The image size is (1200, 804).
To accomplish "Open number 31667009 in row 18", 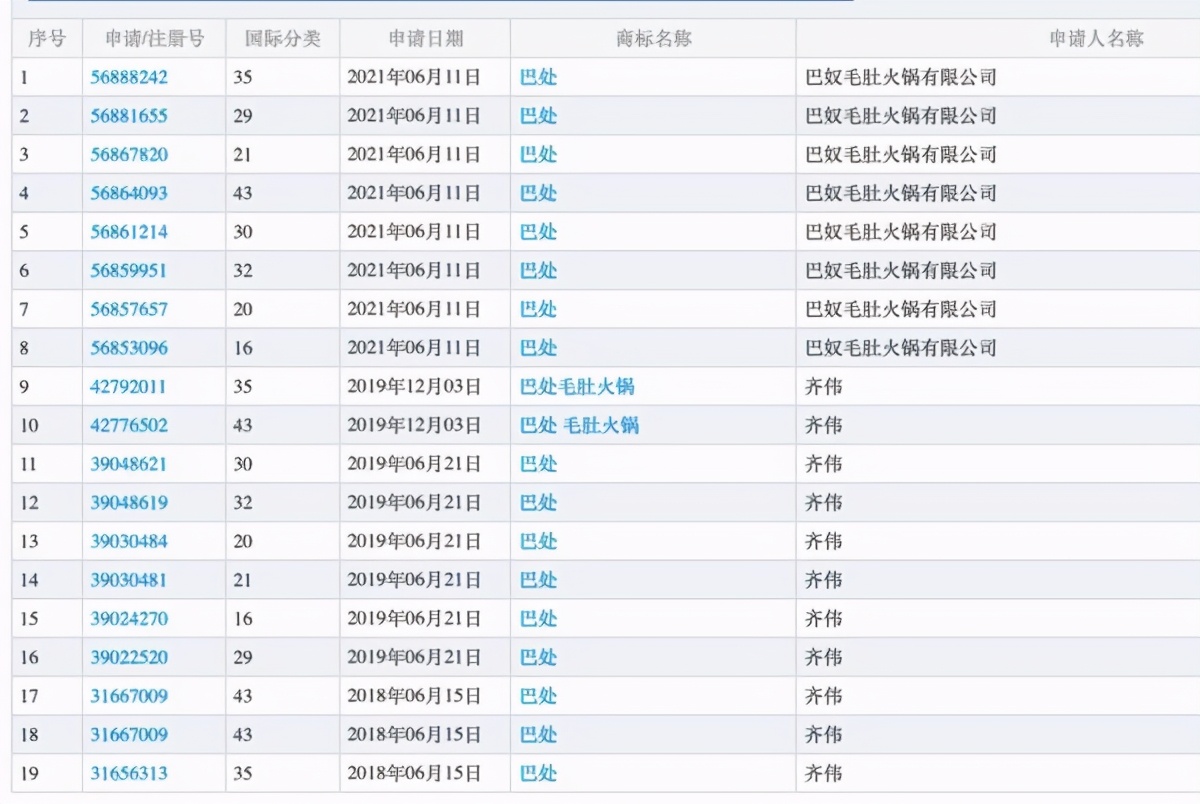I will click(129, 734).
